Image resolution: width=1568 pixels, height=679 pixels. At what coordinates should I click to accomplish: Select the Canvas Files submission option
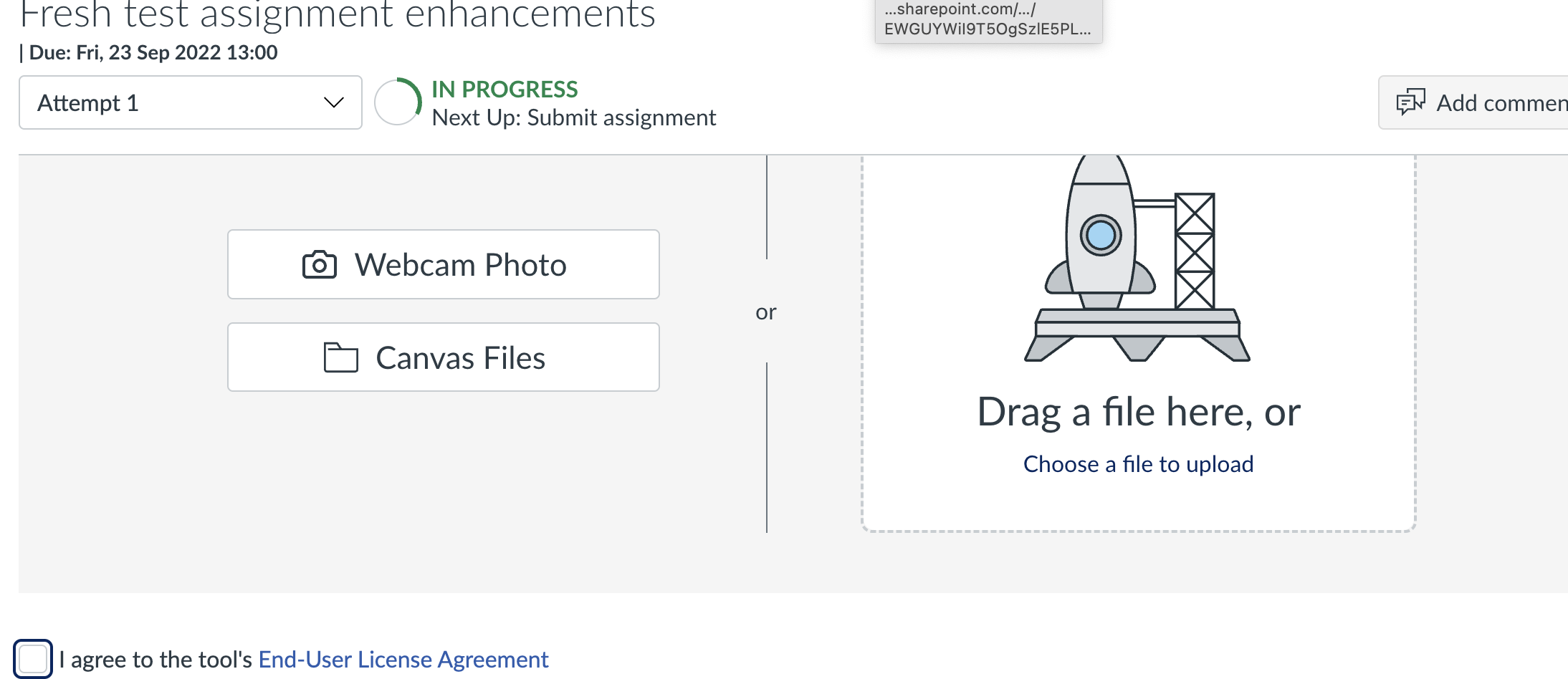(x=443, y=357)
